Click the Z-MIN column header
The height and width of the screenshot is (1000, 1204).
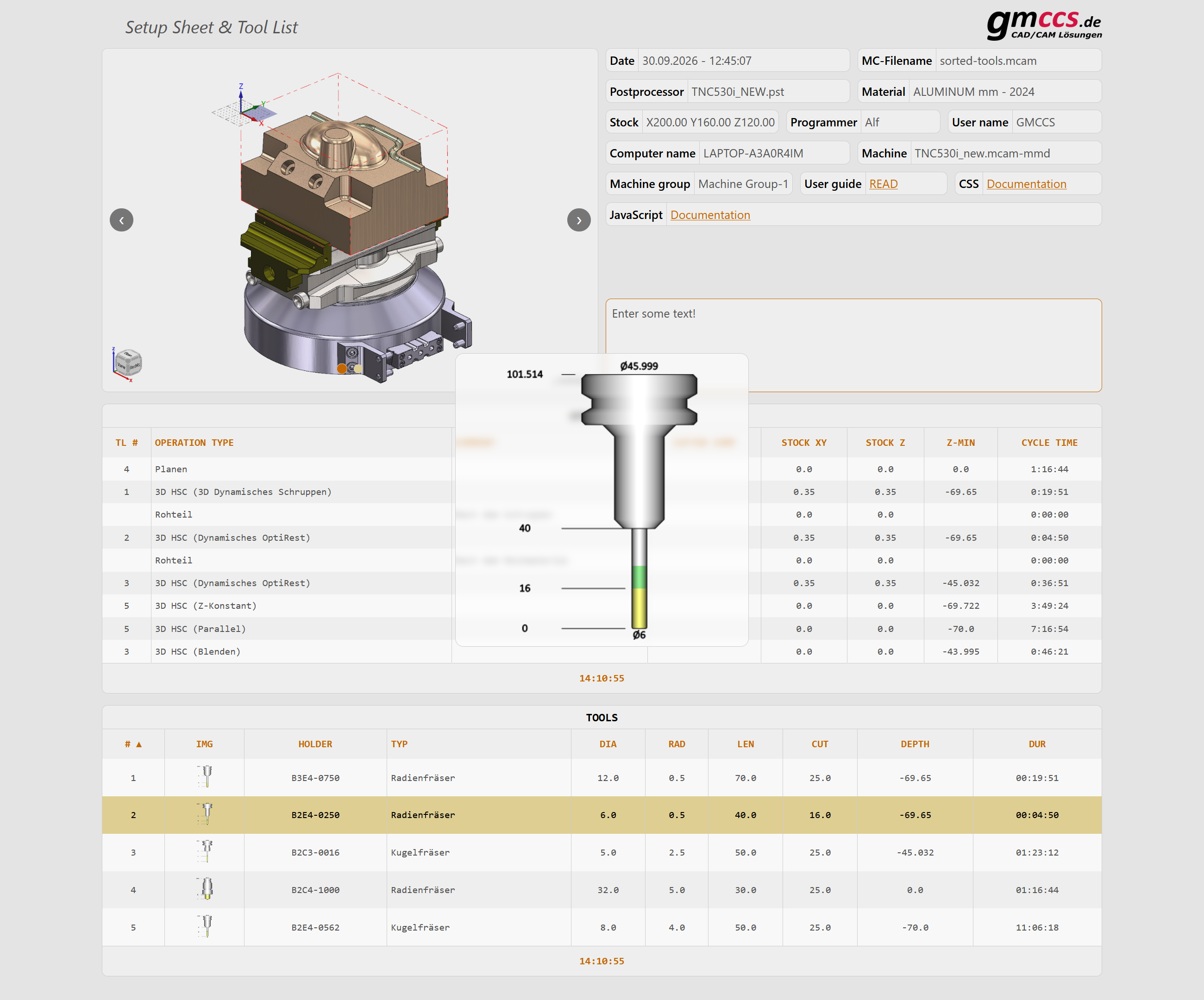pyautogui.click(x=960, y=443)
